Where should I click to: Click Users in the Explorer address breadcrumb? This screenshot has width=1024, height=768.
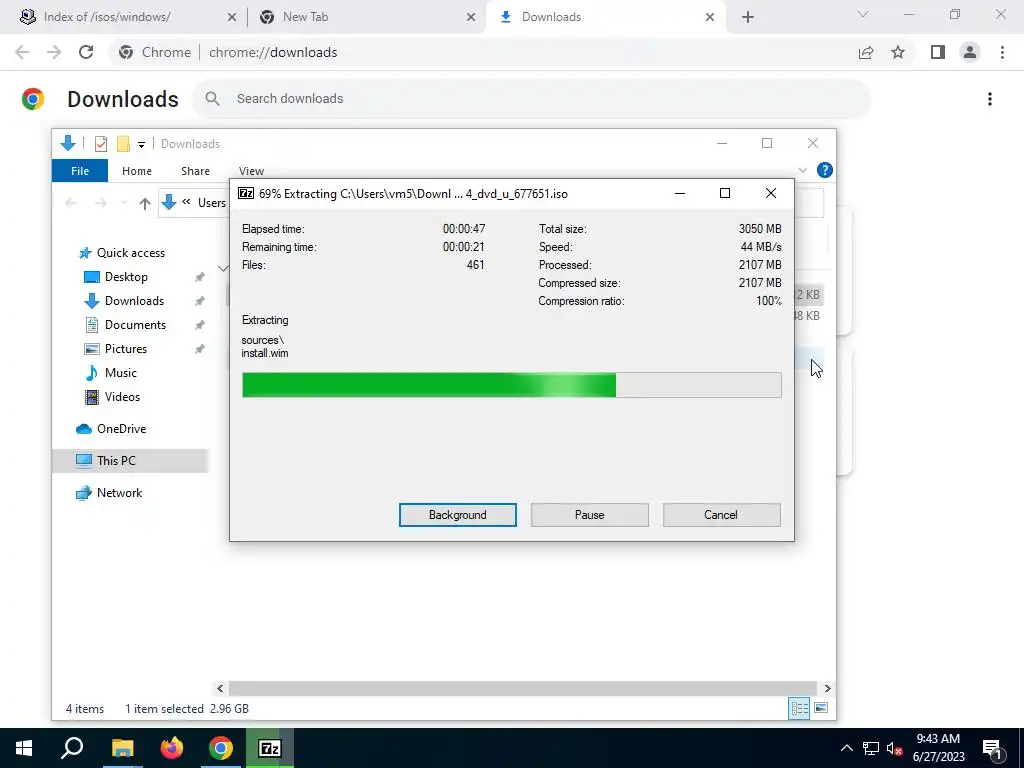click(212, 203)
